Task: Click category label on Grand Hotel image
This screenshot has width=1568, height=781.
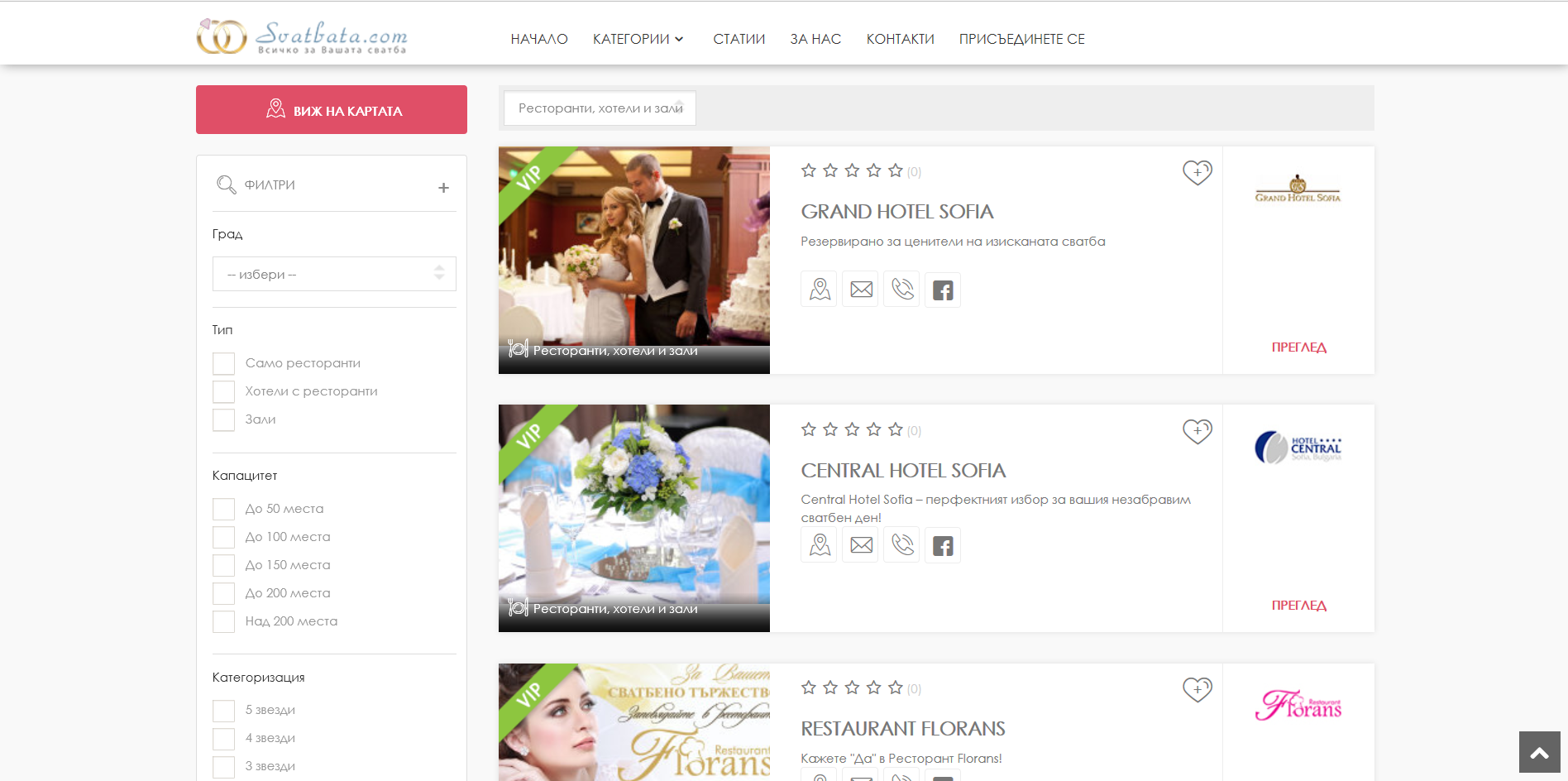Action: 615,351
